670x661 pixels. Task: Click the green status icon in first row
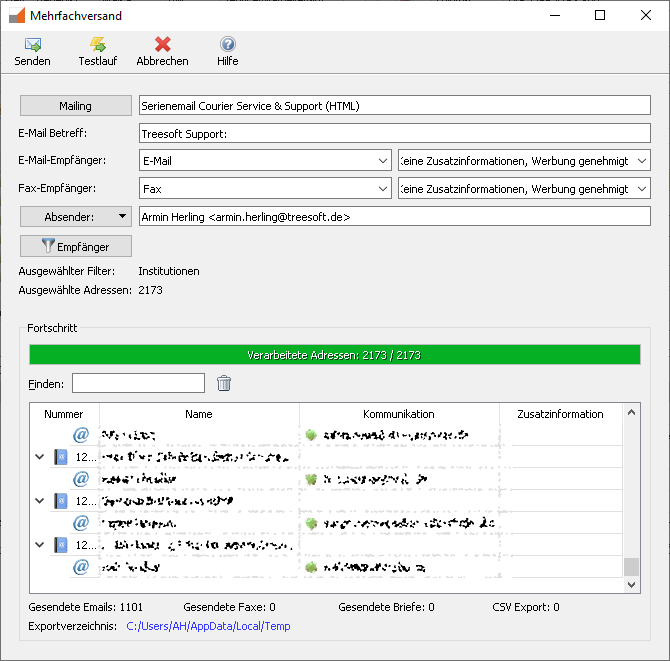click(x=311, y=435)
